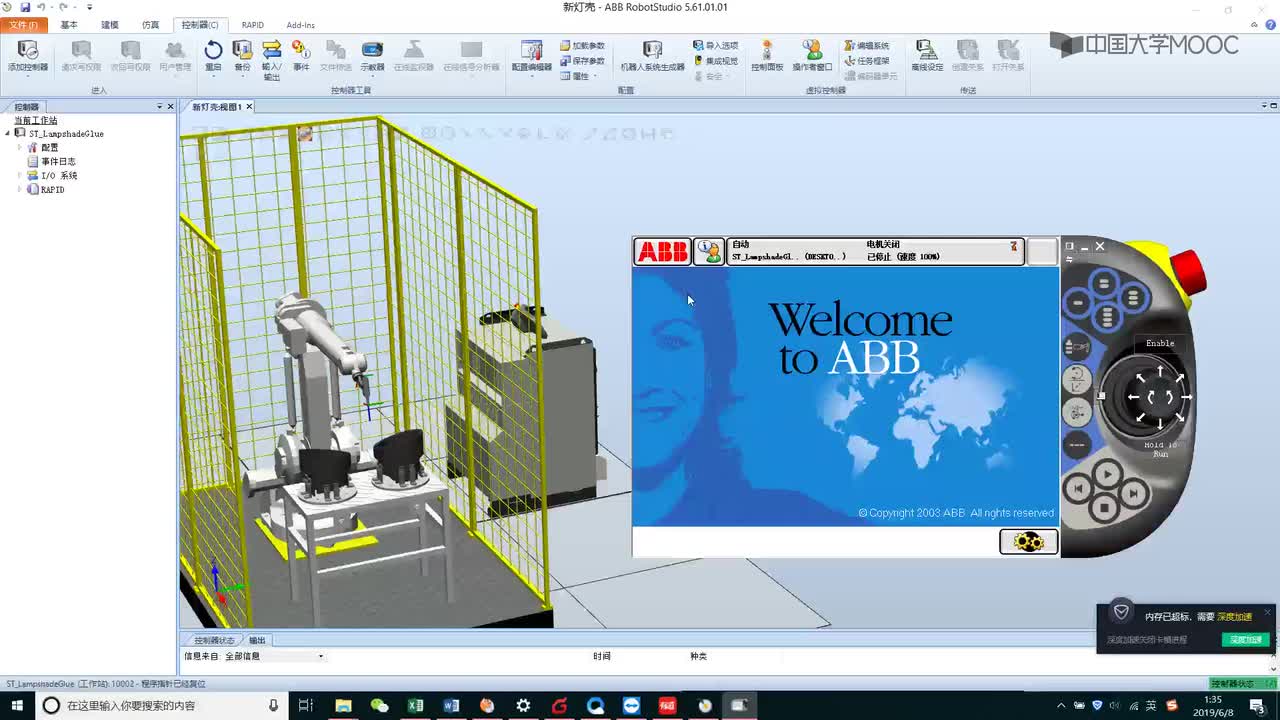The image size is (1280, 720).
Task: Open the 控制器 panel options dropdown
Action: pos(159,106)
